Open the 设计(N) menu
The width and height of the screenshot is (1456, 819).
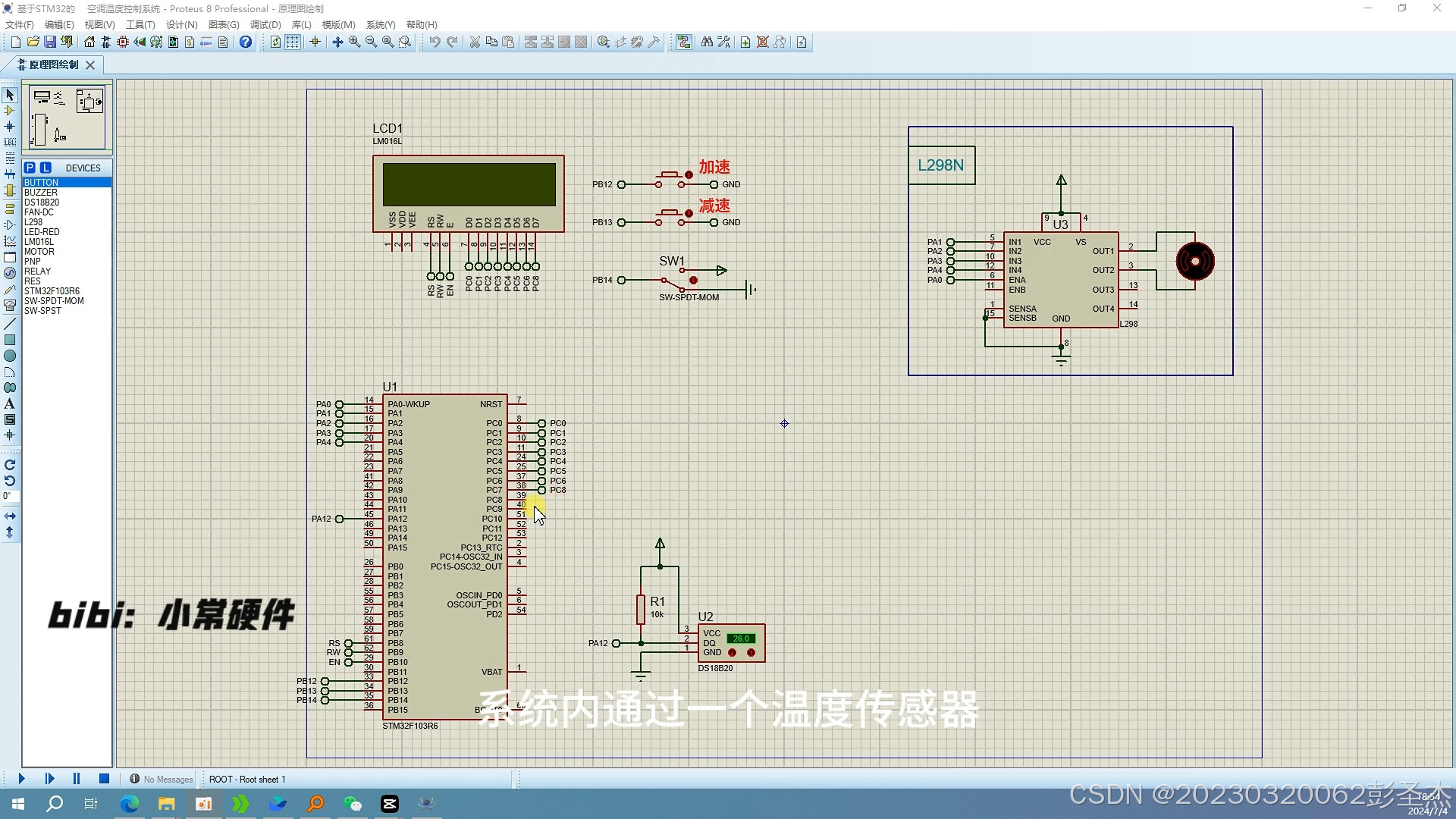pos(181,25)
